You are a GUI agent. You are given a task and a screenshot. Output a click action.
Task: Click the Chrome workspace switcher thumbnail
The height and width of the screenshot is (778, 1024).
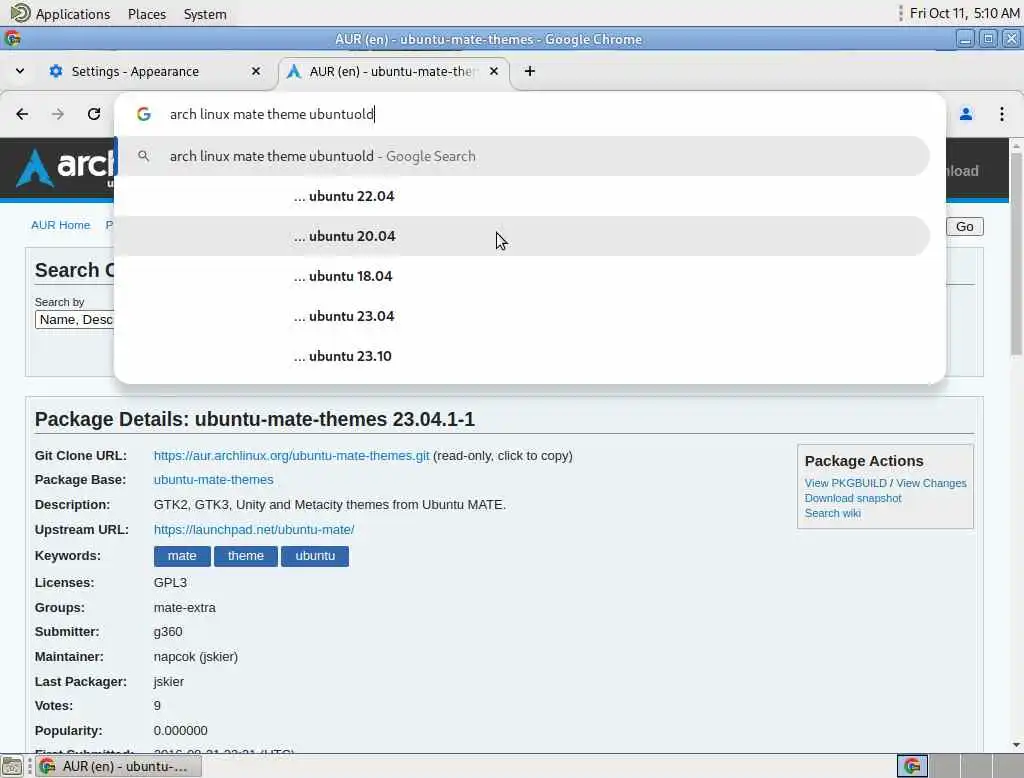pyautogui.click(x=912, y=766)
